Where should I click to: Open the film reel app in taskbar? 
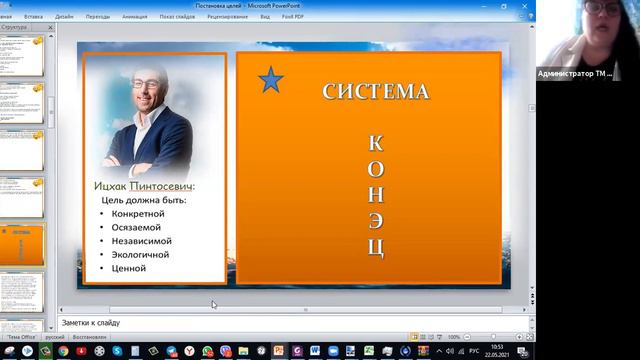pyautogui.click(x=99, y=351)
